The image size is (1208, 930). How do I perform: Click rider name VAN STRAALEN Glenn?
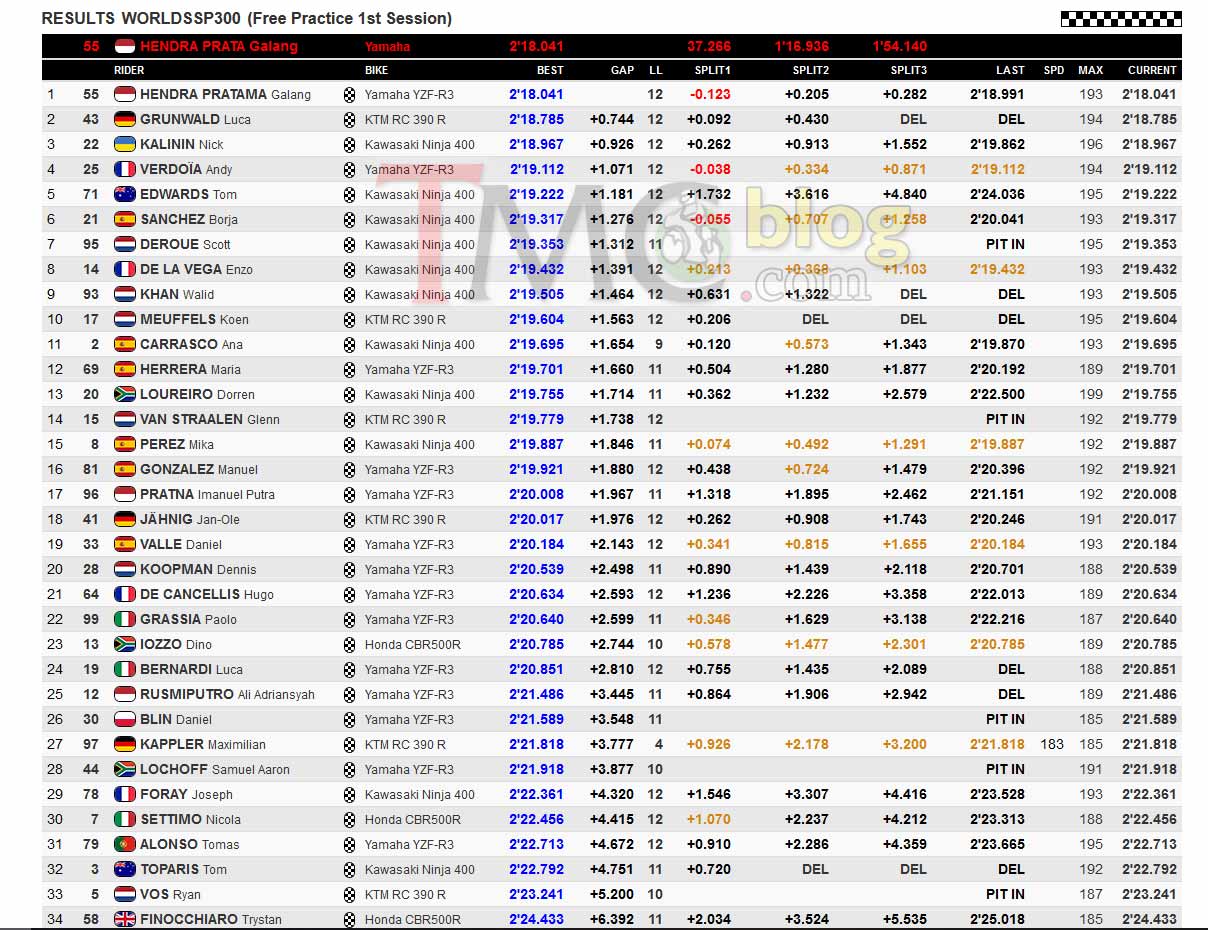[210, 419]
